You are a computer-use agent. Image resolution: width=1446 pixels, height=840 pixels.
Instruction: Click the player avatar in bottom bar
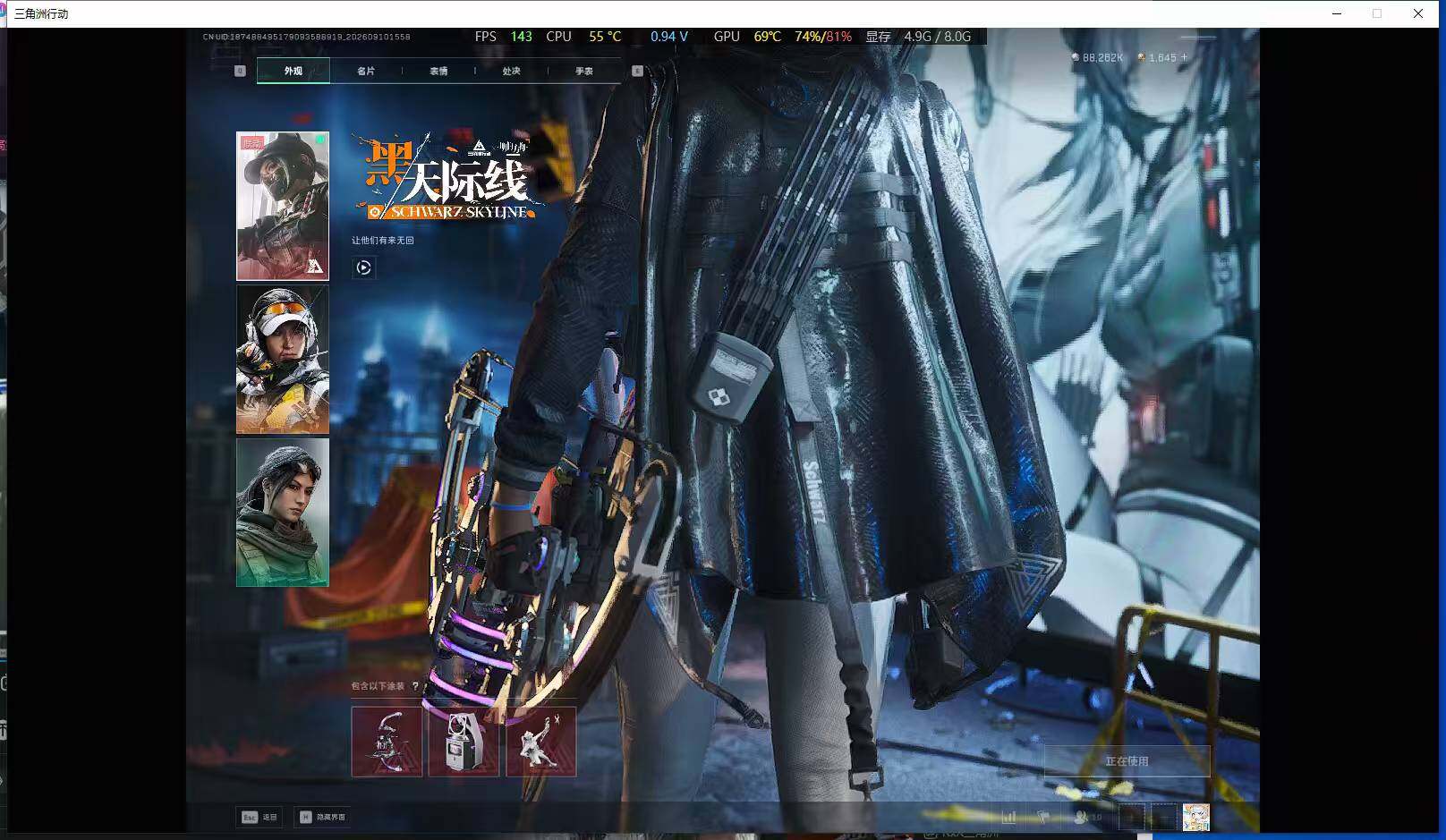(1195, 817)
